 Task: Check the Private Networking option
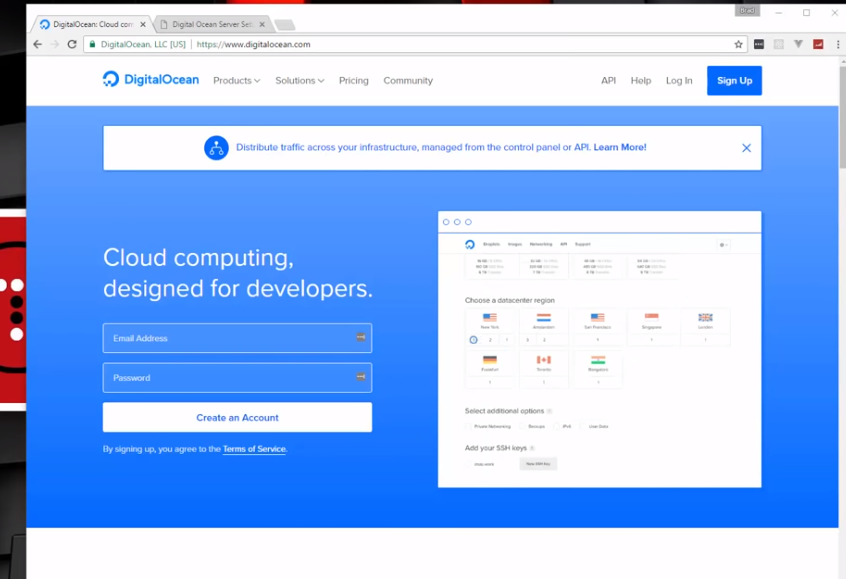click(x=467, y=425)
